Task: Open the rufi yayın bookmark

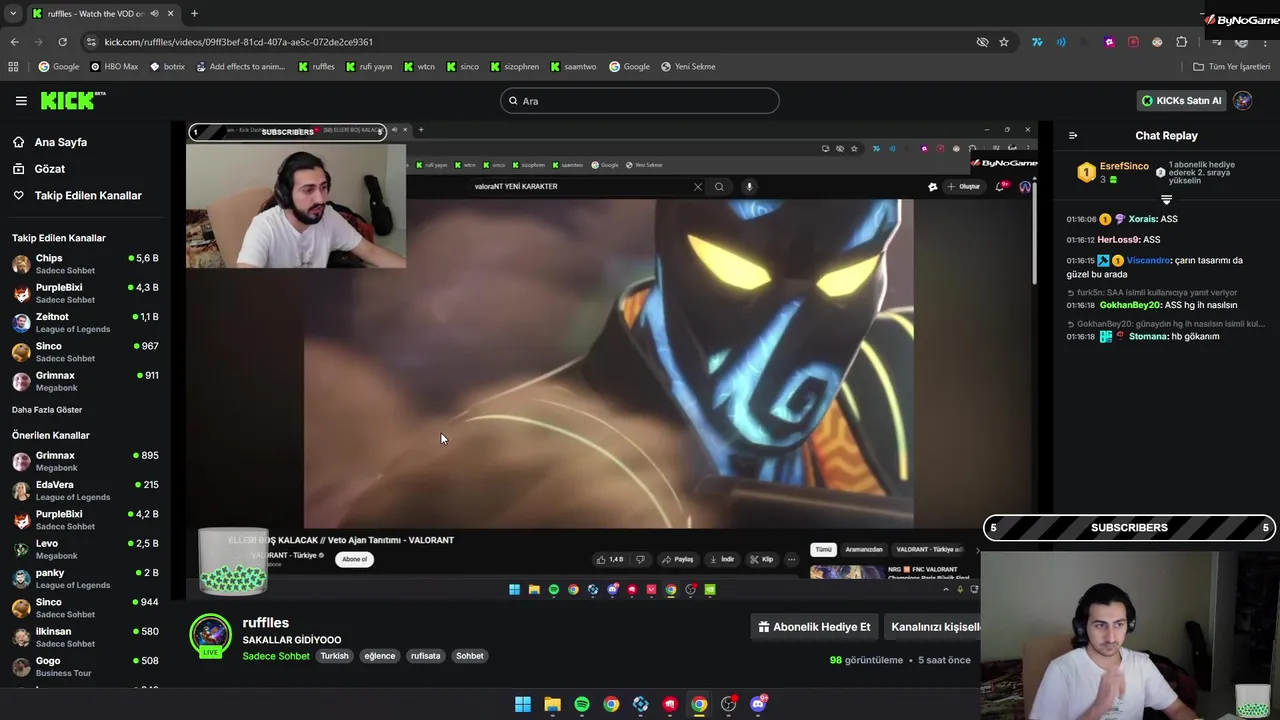Action: pyautogui.click(x=368, y=67)
